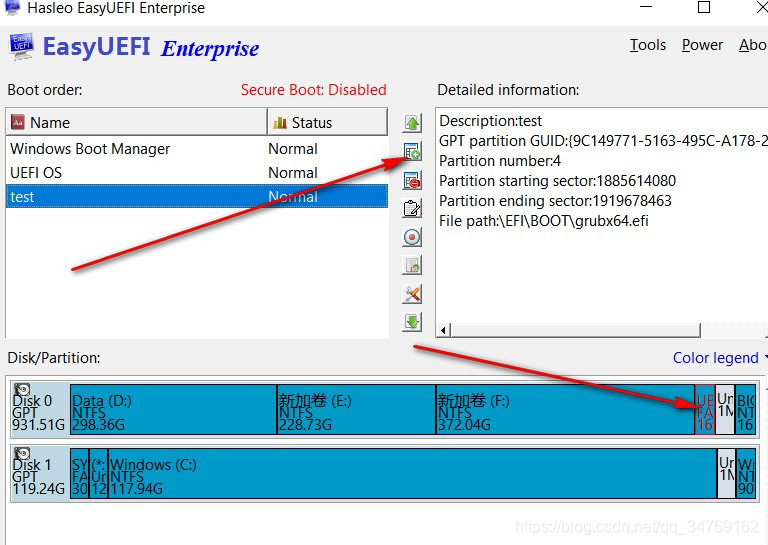Click the Partition number:4 line
The width and height of the screenshot is (768, 545).
coord(500,161)
